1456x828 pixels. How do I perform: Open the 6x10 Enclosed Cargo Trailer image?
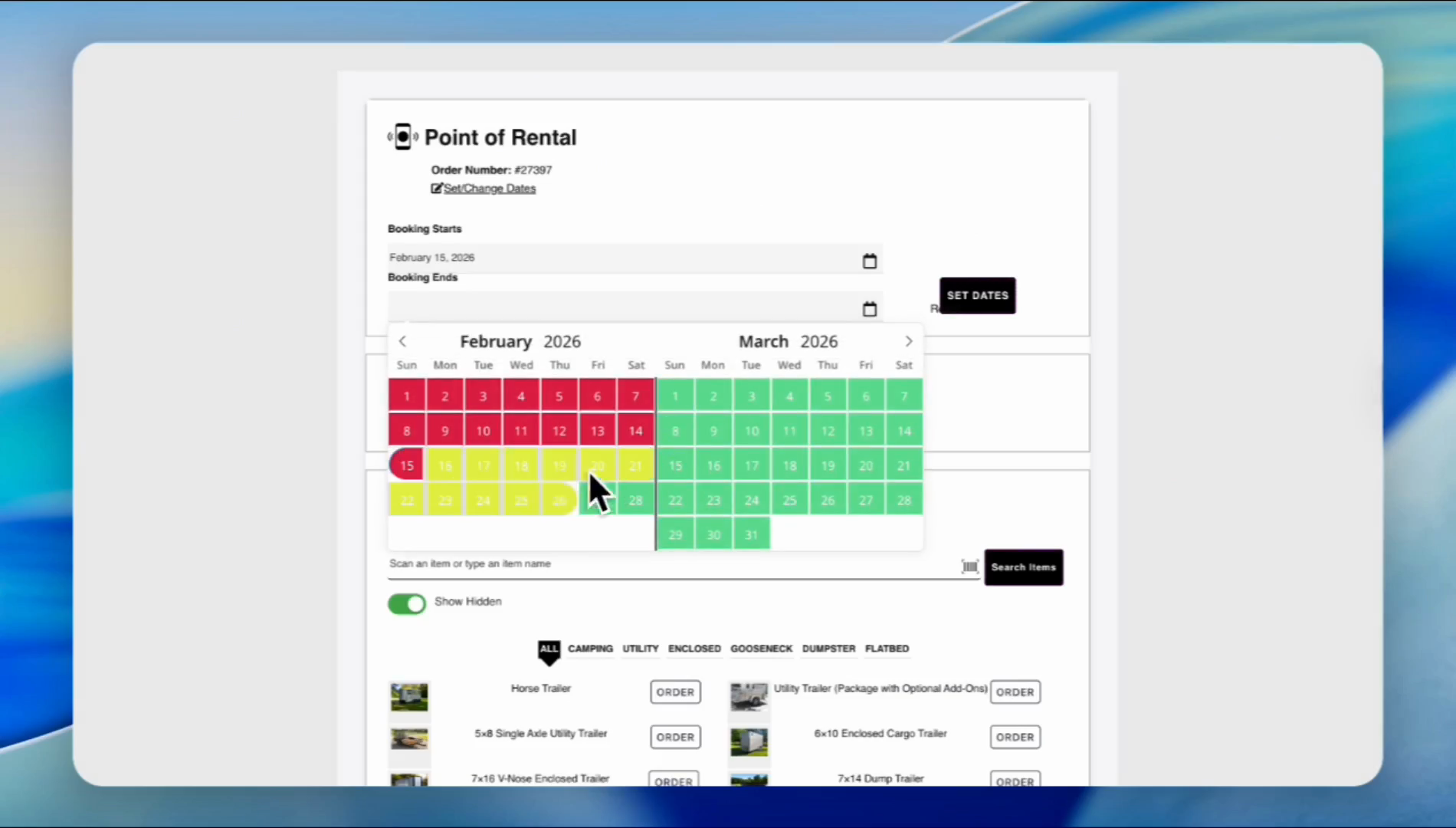[749, 741]
